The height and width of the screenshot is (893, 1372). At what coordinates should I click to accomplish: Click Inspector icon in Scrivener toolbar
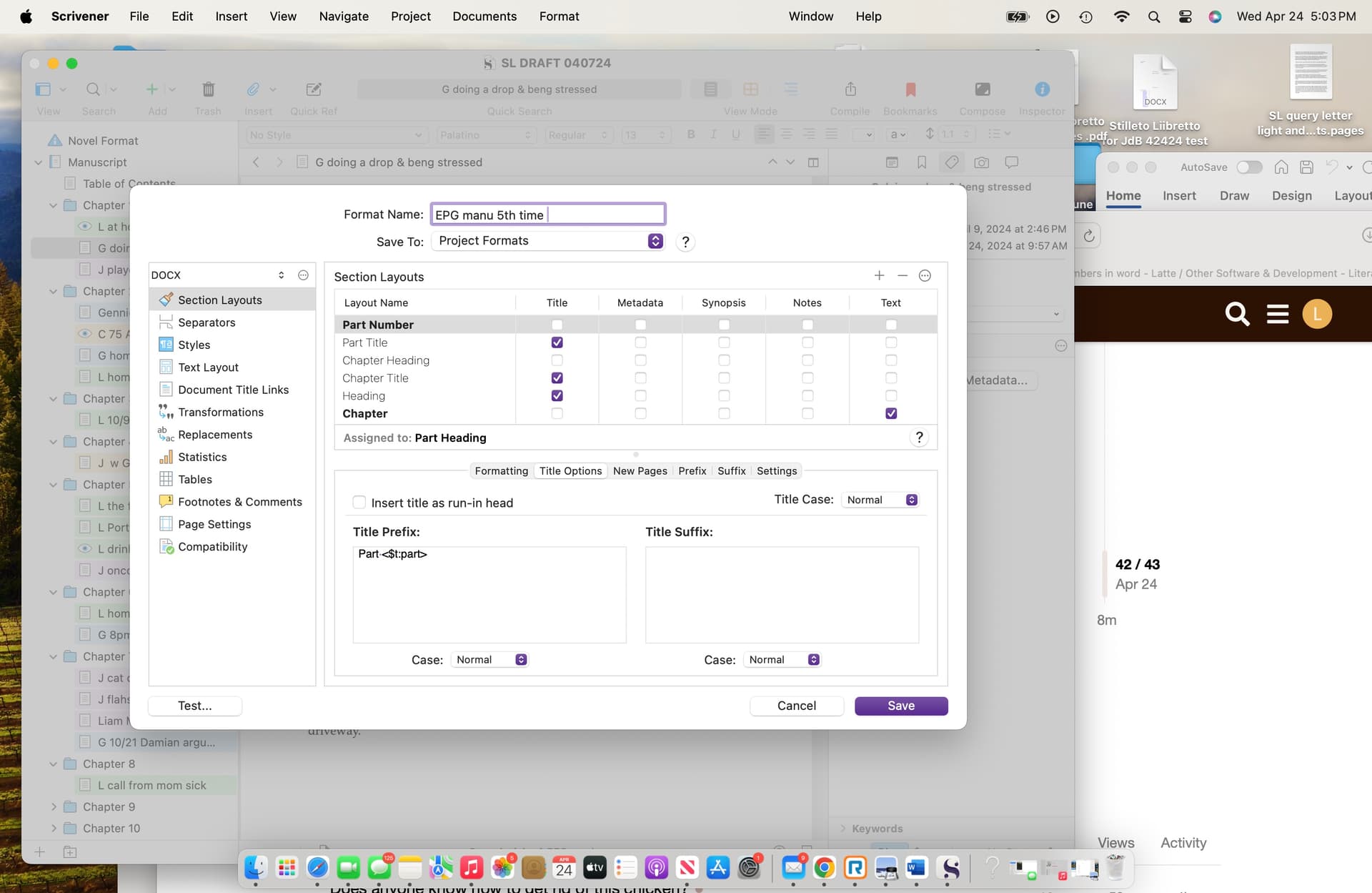pos(1042,89)
